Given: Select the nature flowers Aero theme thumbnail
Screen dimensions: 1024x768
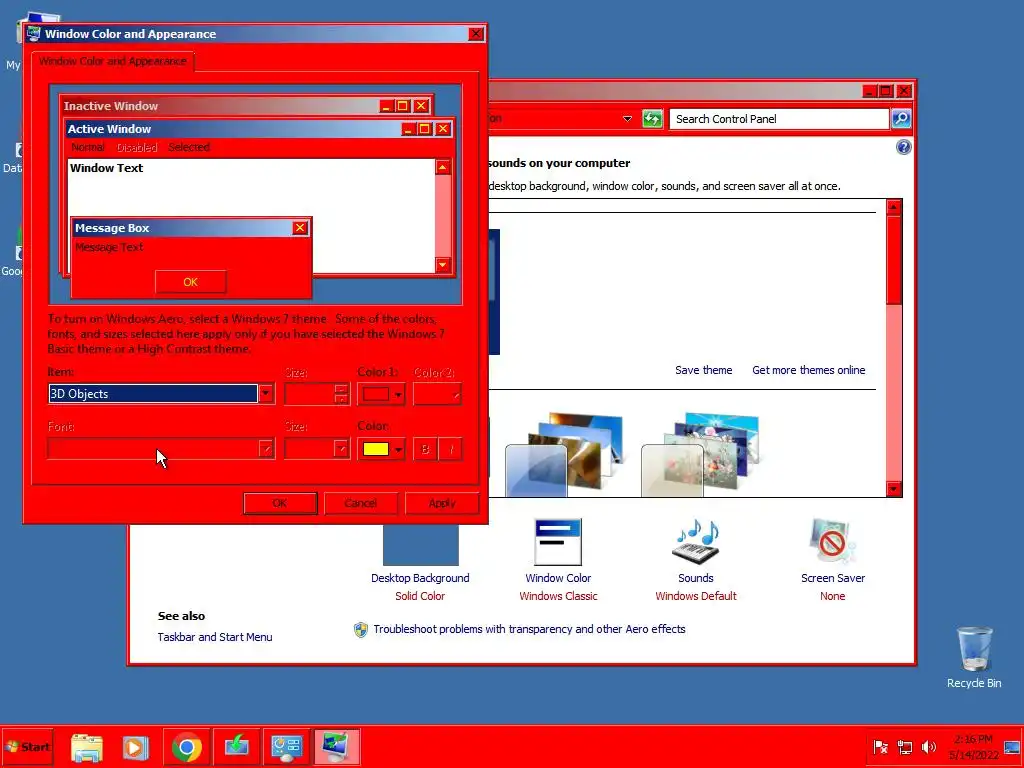Looking at the screenshot, I should [701, 454].
